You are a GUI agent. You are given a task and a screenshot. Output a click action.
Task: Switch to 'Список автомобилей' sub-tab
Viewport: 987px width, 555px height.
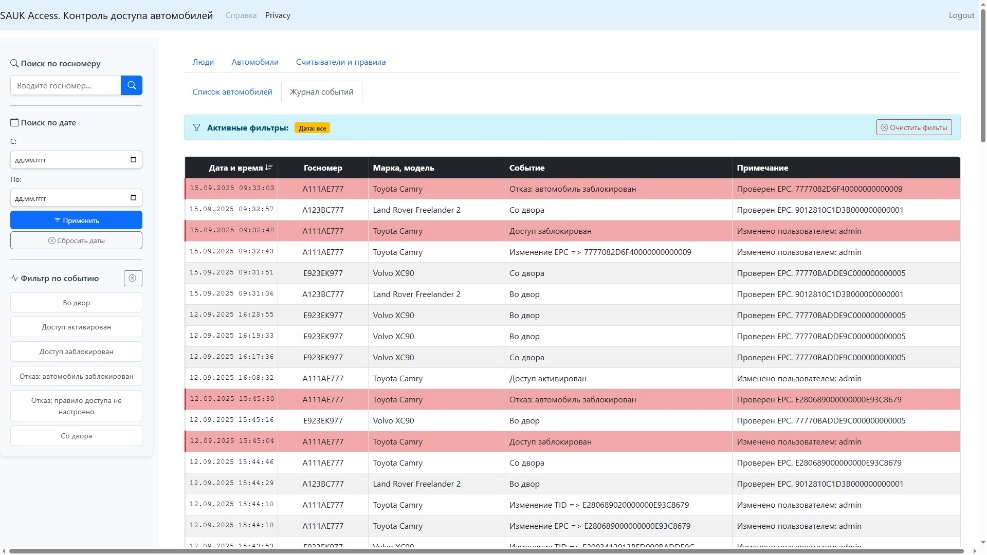[232, 92]
